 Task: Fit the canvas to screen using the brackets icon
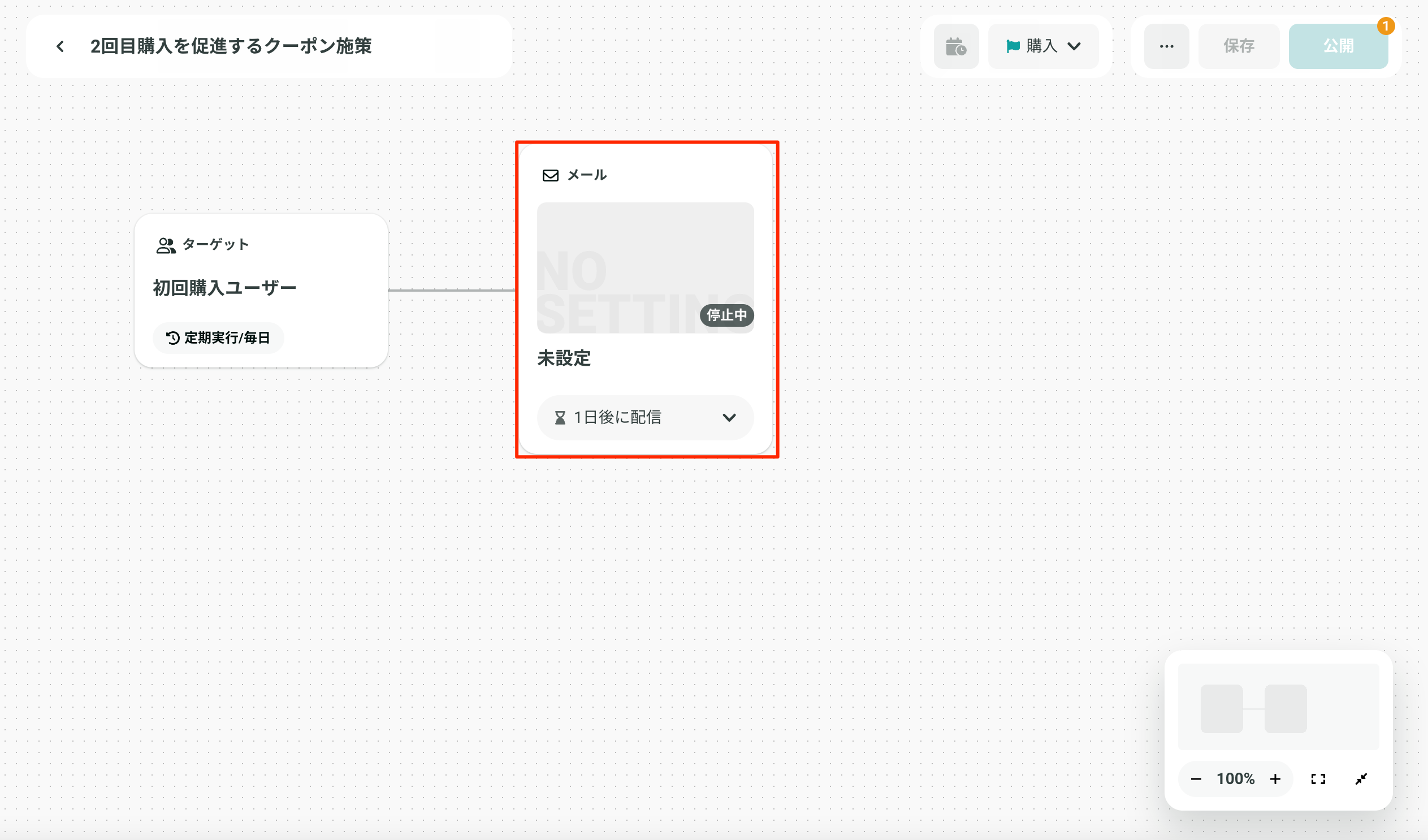(1318, 779)
